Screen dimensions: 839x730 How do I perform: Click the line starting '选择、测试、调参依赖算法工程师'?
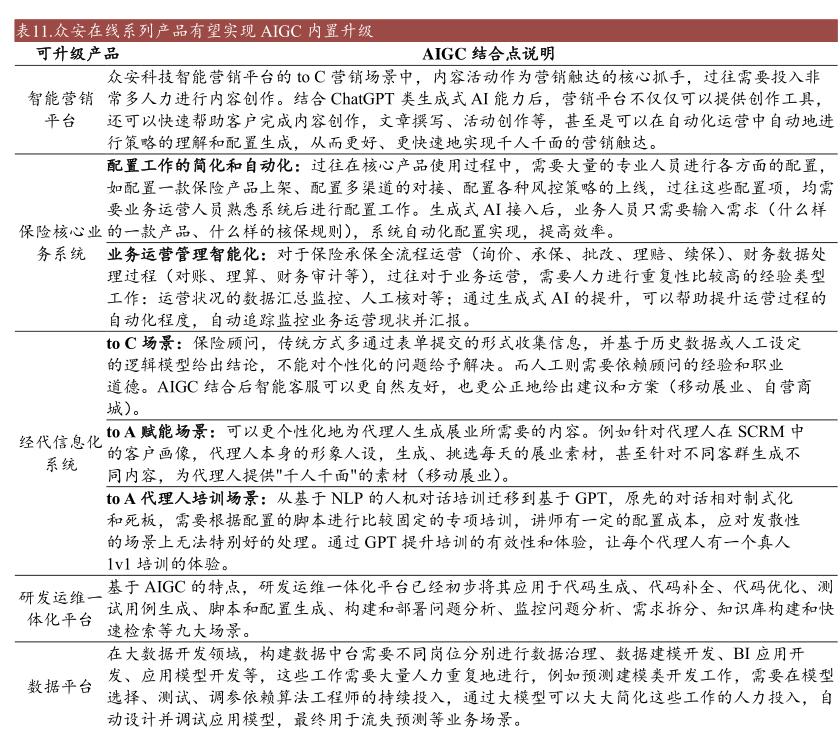(x=470, y=697)
